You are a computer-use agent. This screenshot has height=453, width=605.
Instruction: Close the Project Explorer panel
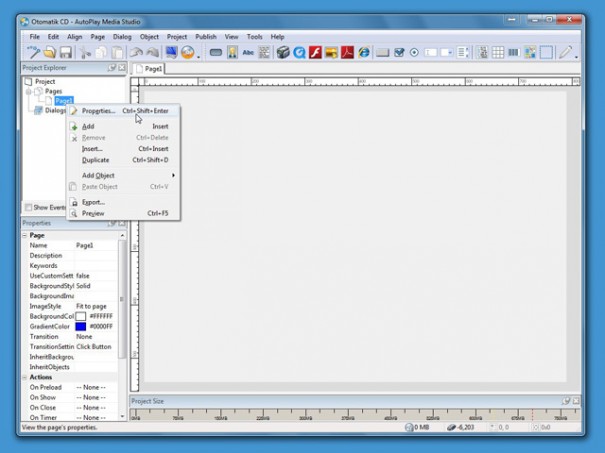pyautogui.click(x=122, y=68)
